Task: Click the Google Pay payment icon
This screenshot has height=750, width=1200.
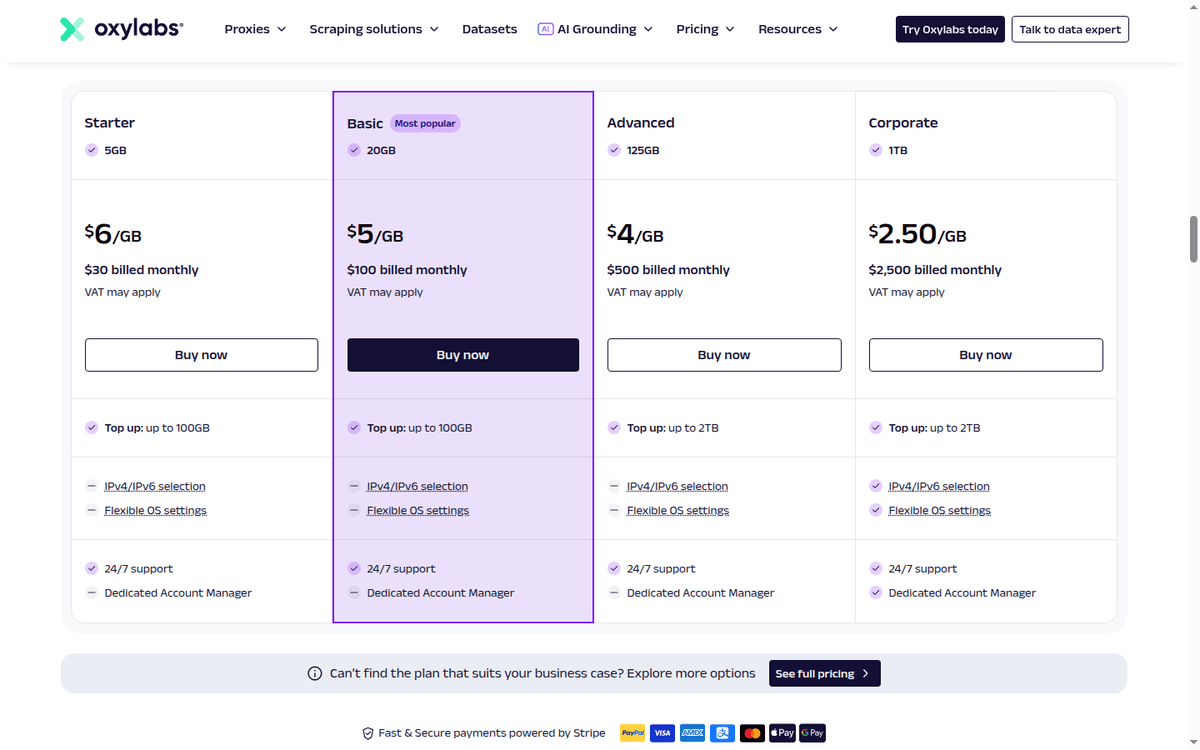Action: [812, 733]
